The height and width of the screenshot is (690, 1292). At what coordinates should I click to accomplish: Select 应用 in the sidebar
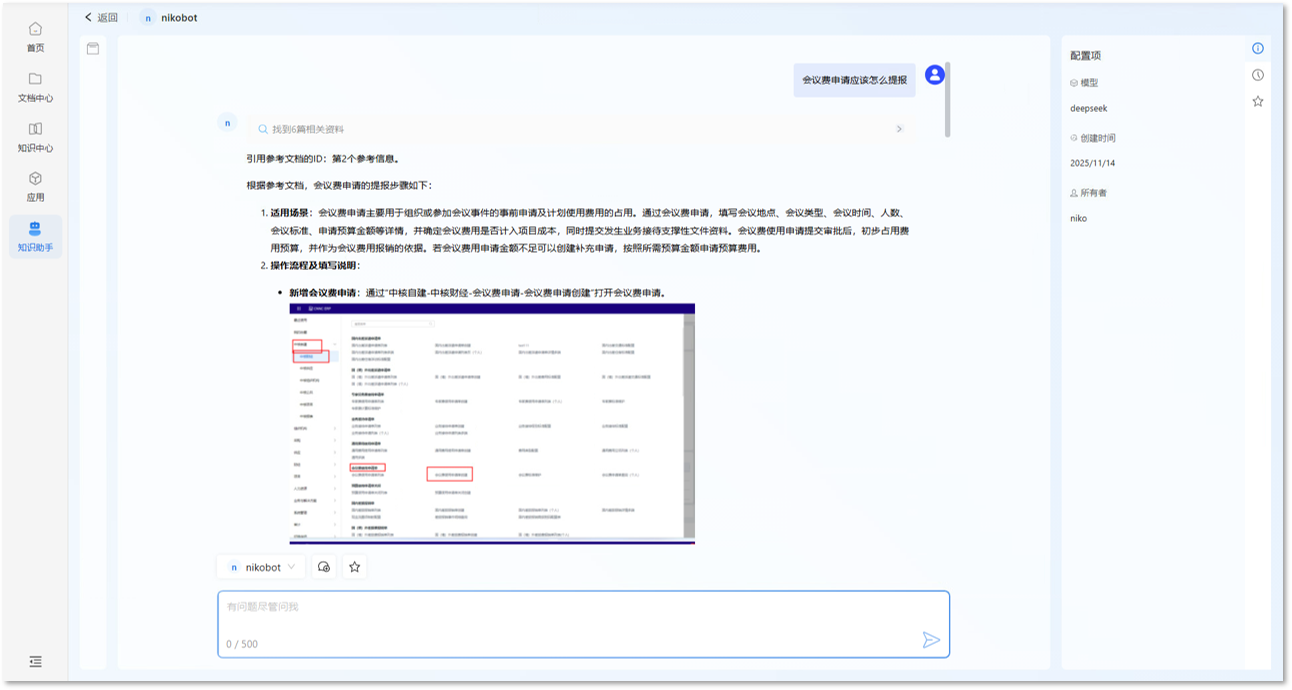pos(35,187)
